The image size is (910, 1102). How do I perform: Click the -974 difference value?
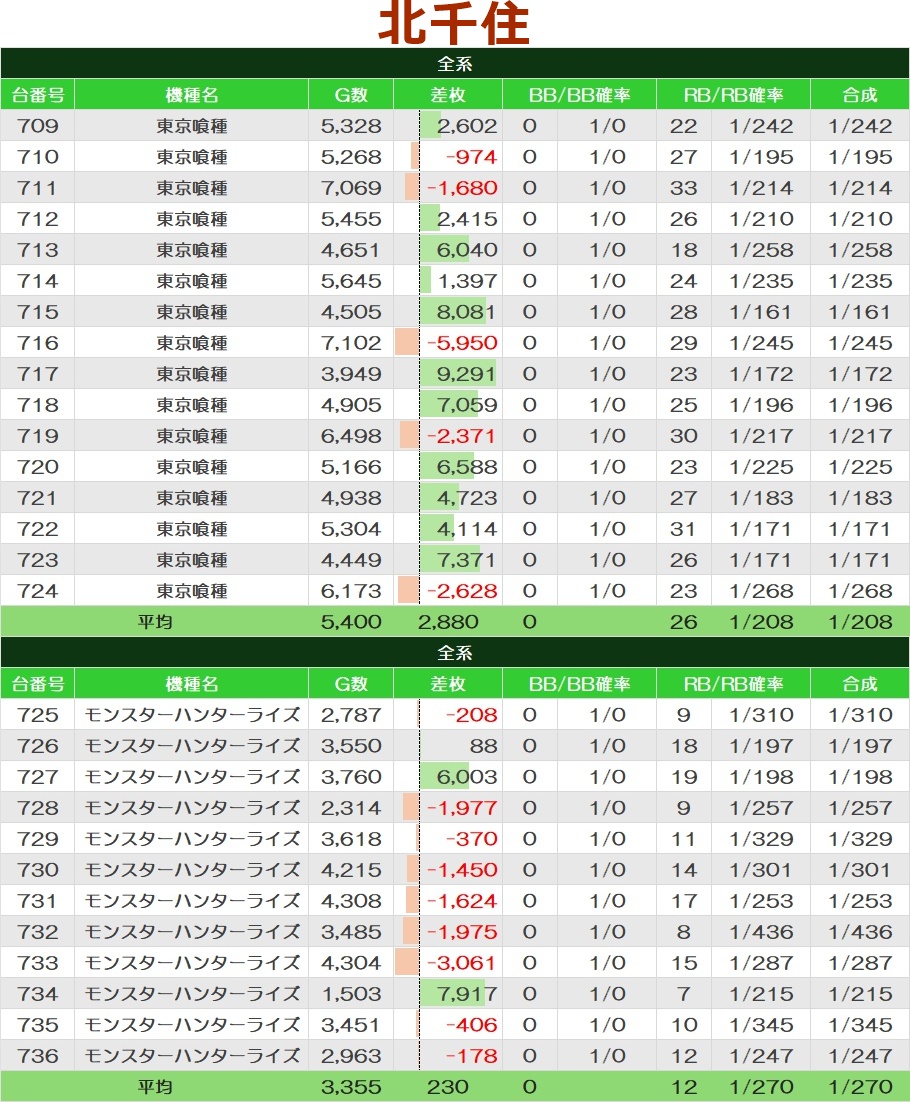(472, 157)
